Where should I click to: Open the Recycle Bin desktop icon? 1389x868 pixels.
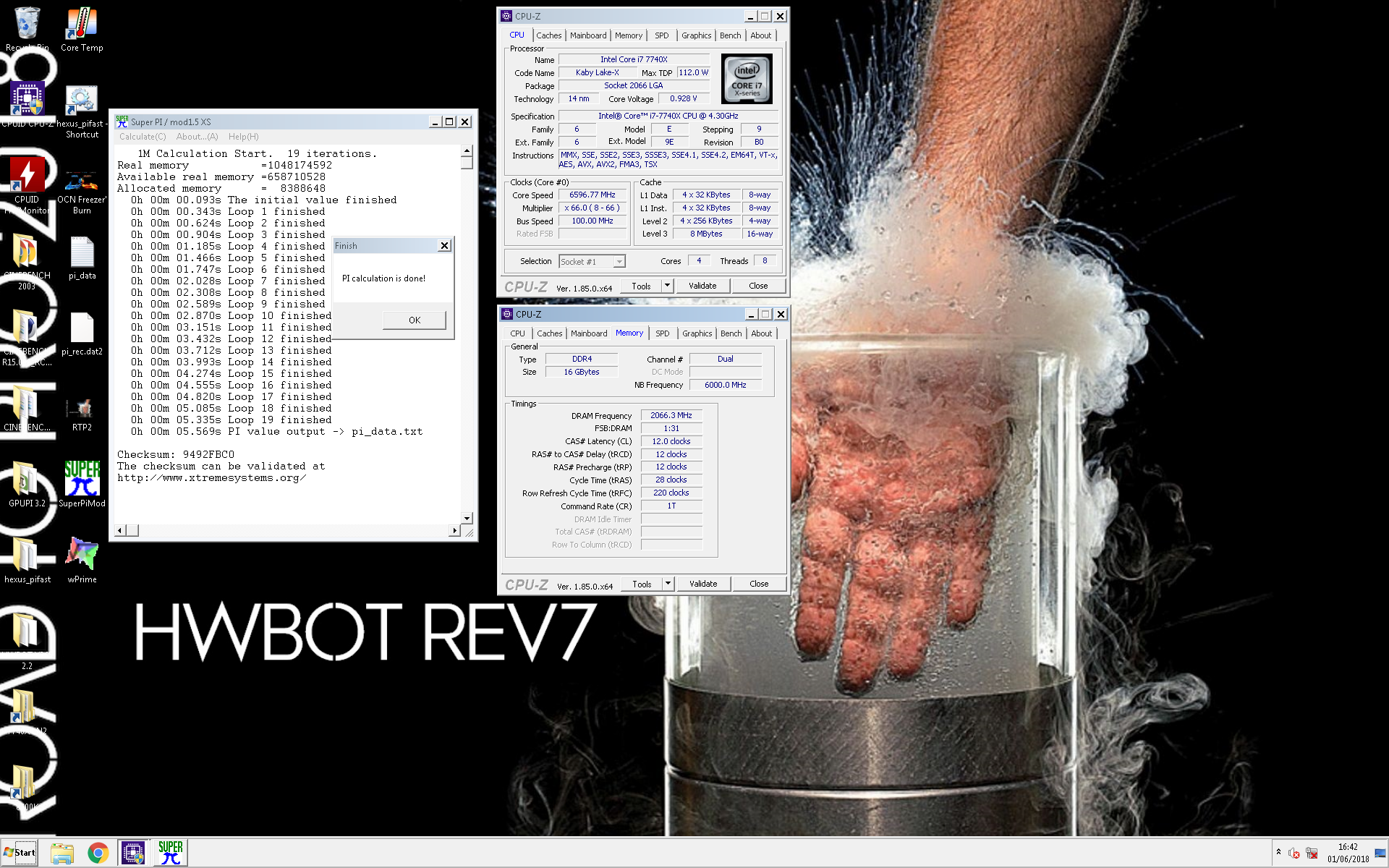[x=27, y=29]
